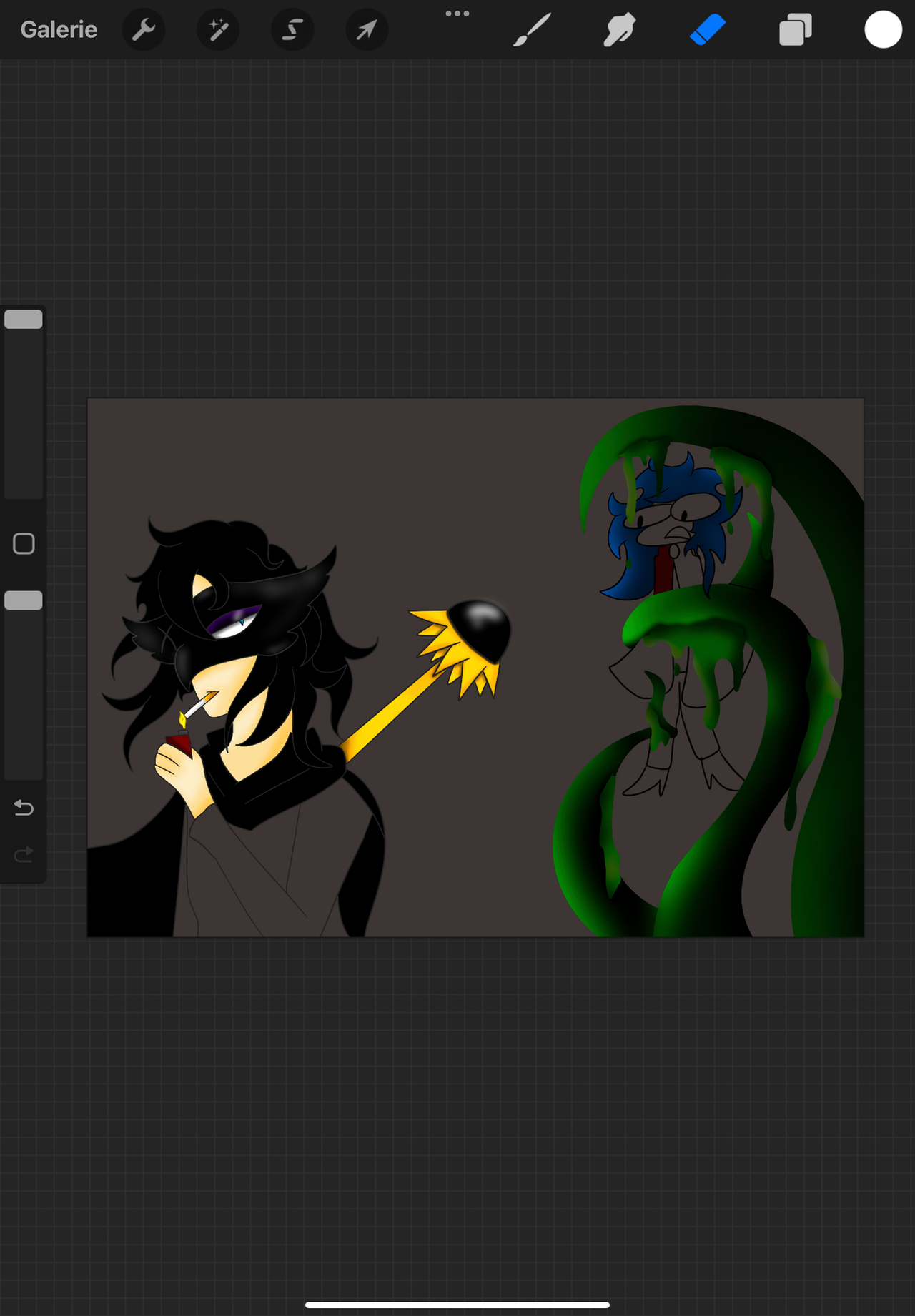
Task: Open the Actions wrench menu
Action: [144, 29]
